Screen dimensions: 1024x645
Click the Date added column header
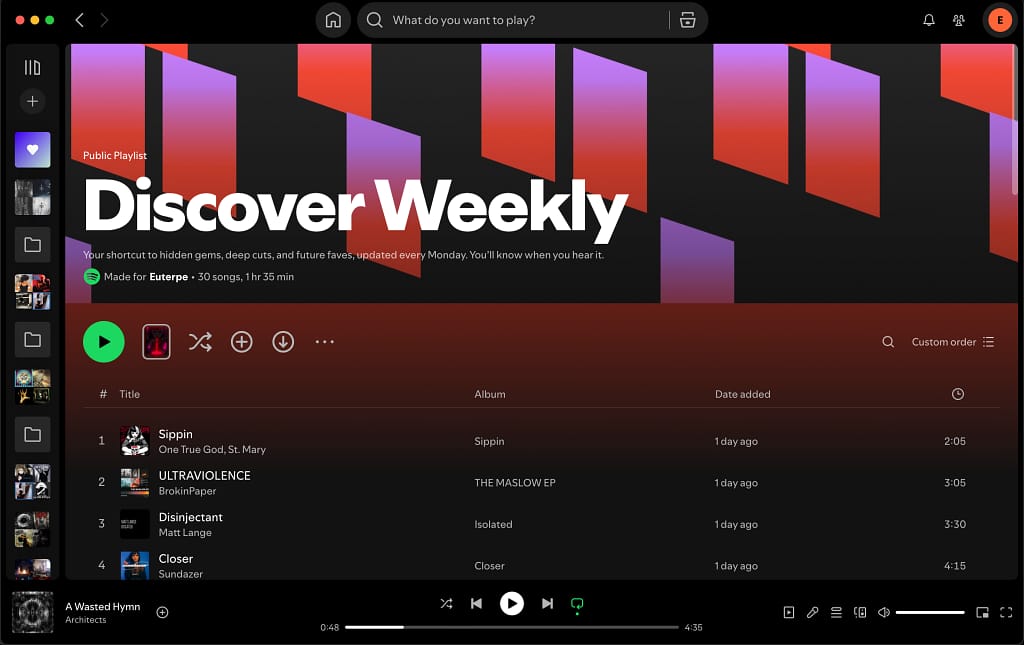click(x=743, y=394)
